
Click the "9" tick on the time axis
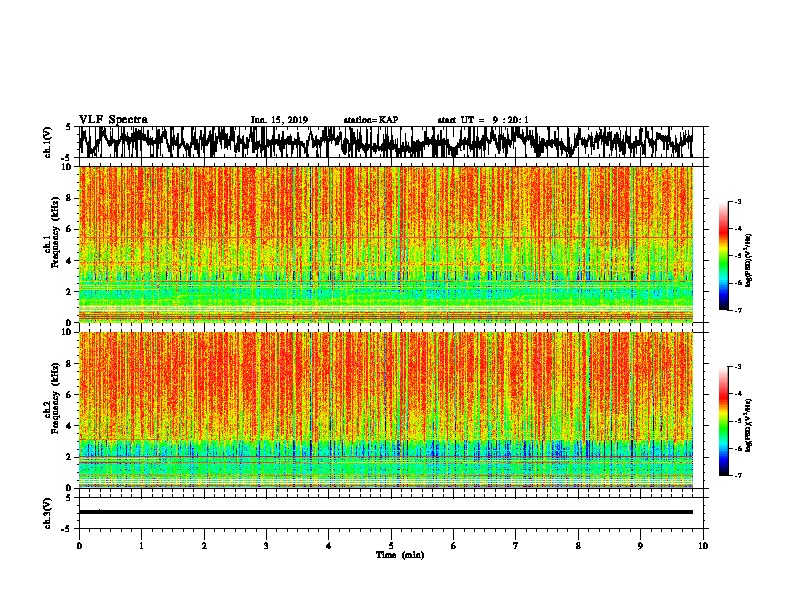(x=640, y=546)
